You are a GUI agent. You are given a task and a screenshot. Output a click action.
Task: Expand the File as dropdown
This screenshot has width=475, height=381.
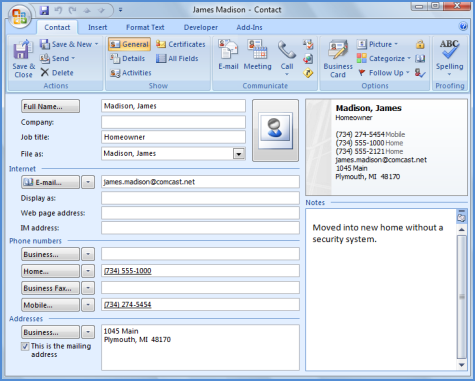[x=239, y=154]
